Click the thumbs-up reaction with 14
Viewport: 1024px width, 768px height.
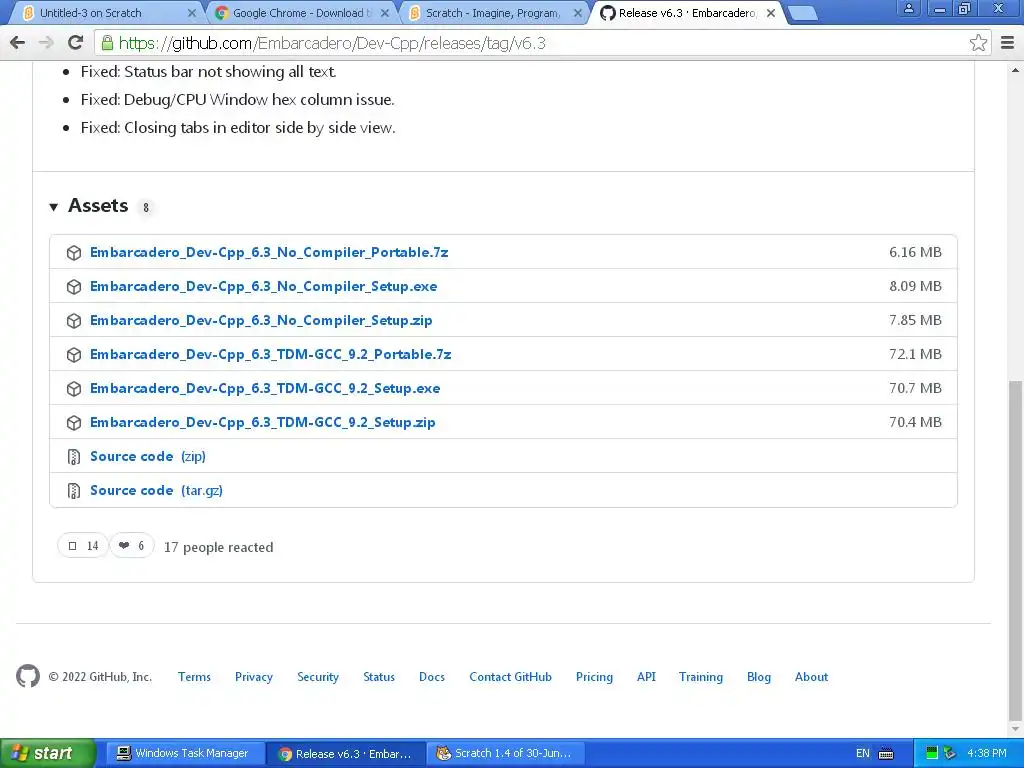tap(83, 545)
